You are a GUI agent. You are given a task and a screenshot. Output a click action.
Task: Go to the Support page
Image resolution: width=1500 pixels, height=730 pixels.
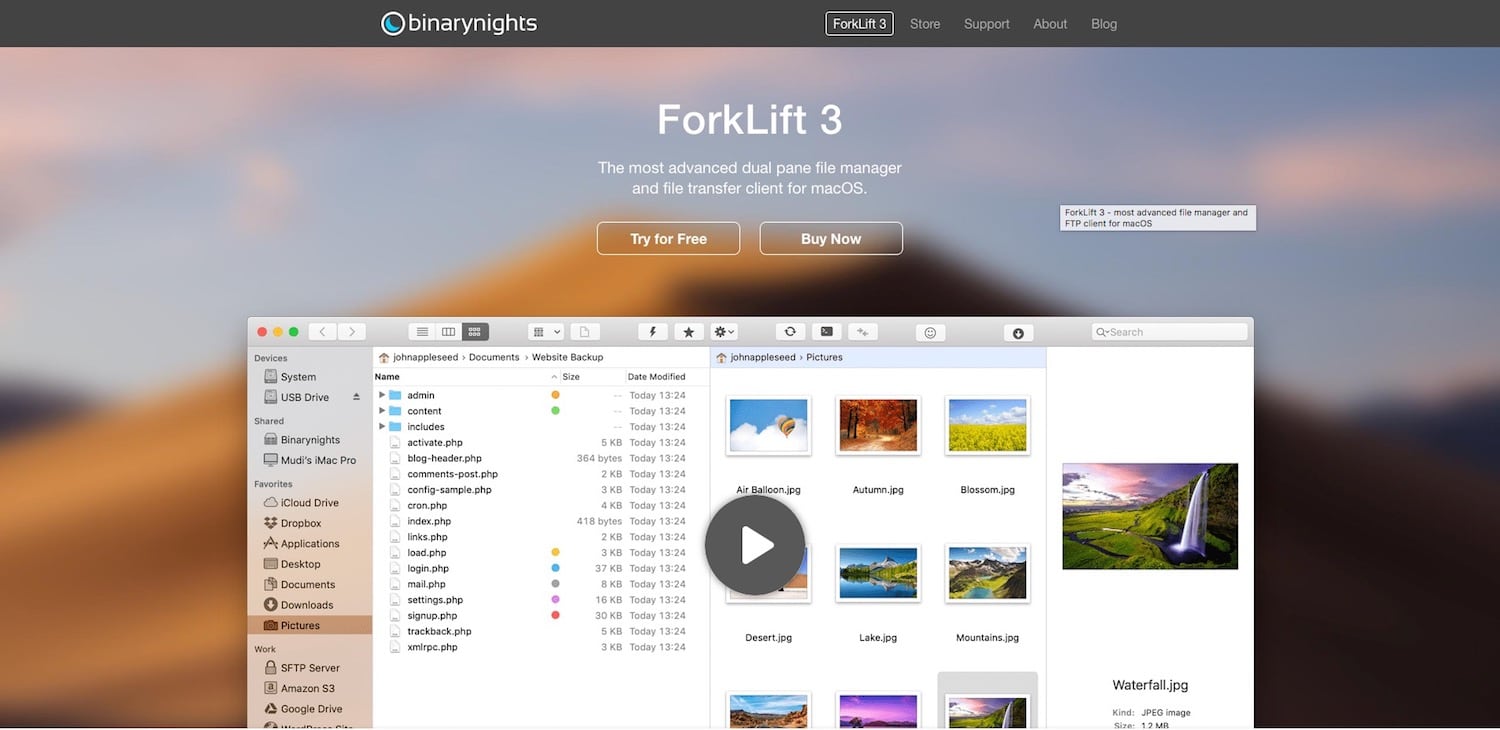[986, 24]
